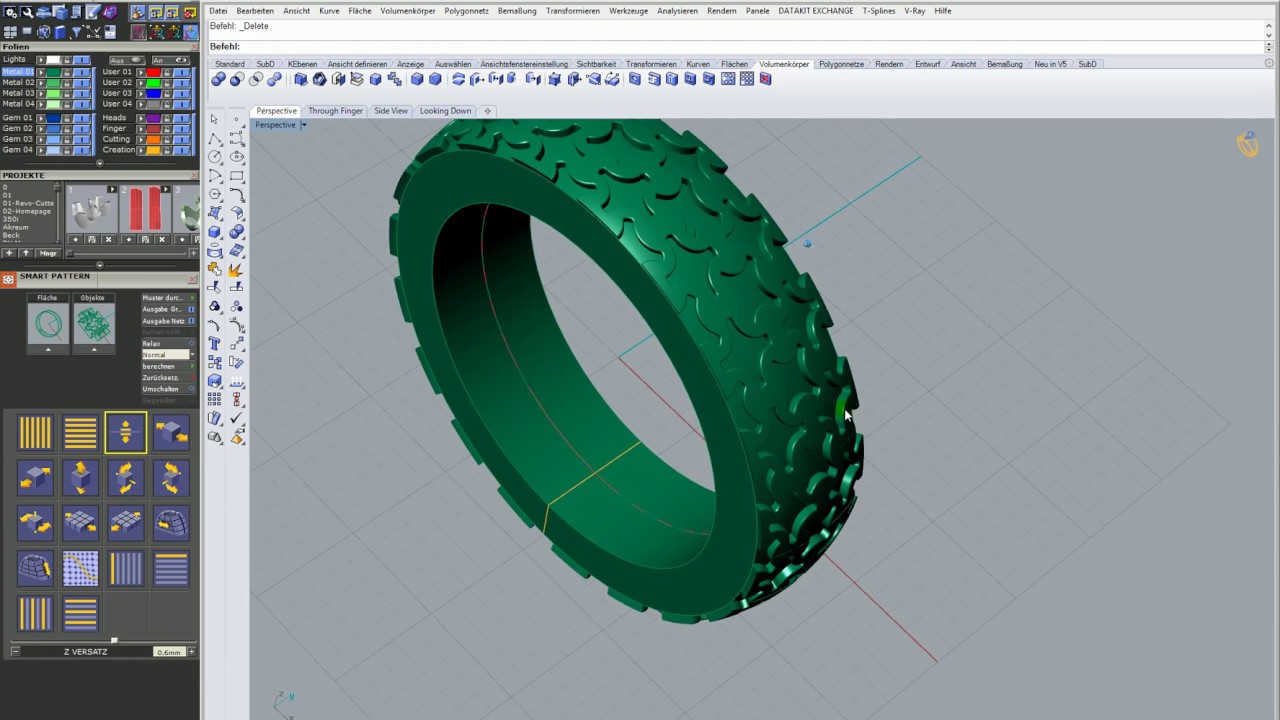The image size is (1280, 720).
Task: Select the cube vertical scale arrows icon
Action: pos(81,478)
